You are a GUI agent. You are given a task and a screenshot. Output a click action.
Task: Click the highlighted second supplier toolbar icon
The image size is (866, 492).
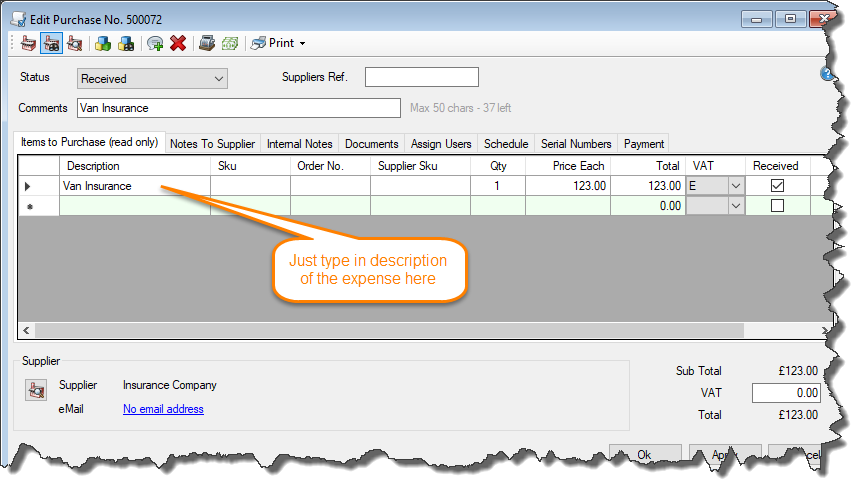pos(51,43)
